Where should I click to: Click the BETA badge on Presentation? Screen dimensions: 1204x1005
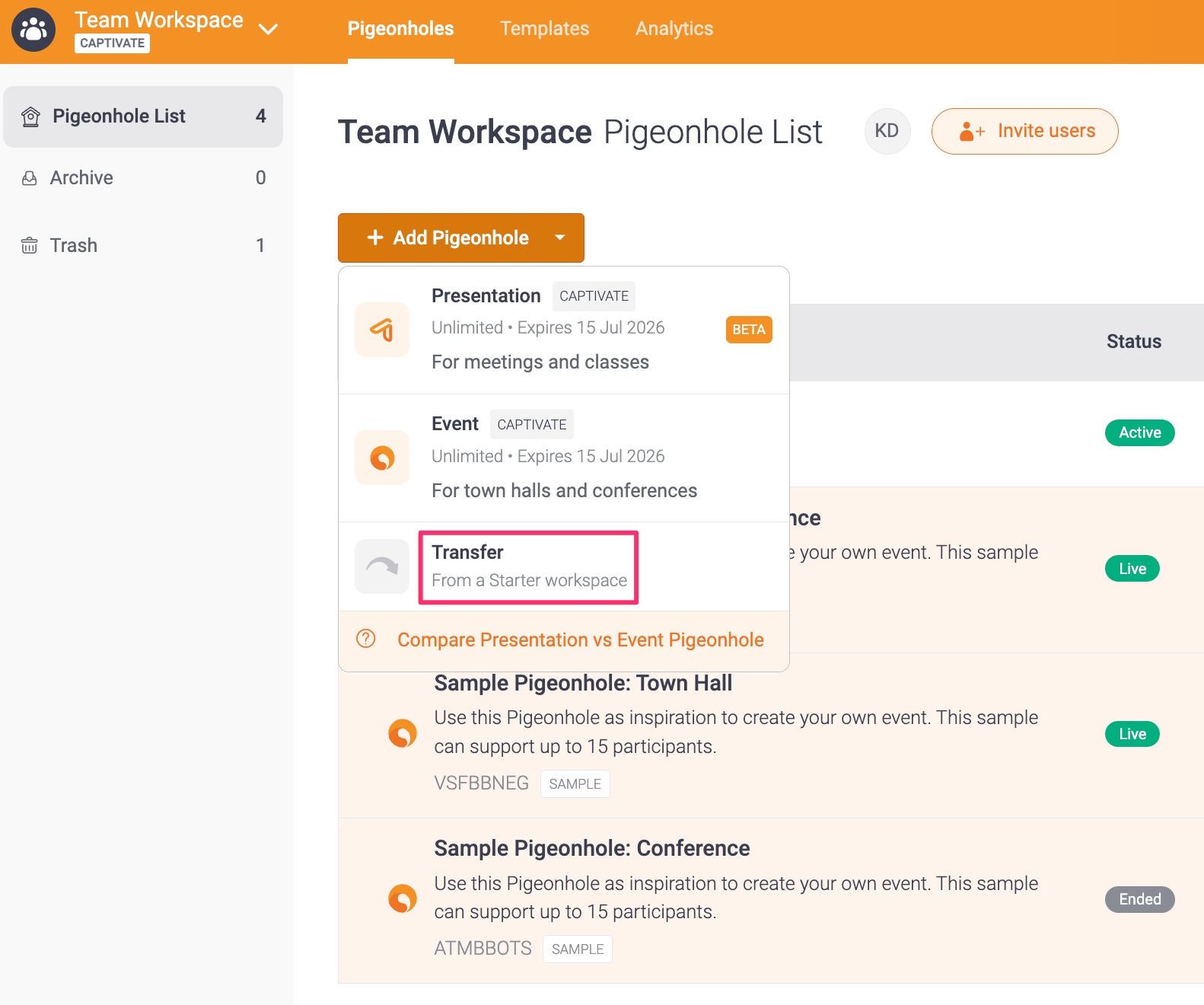pos(749,330)
